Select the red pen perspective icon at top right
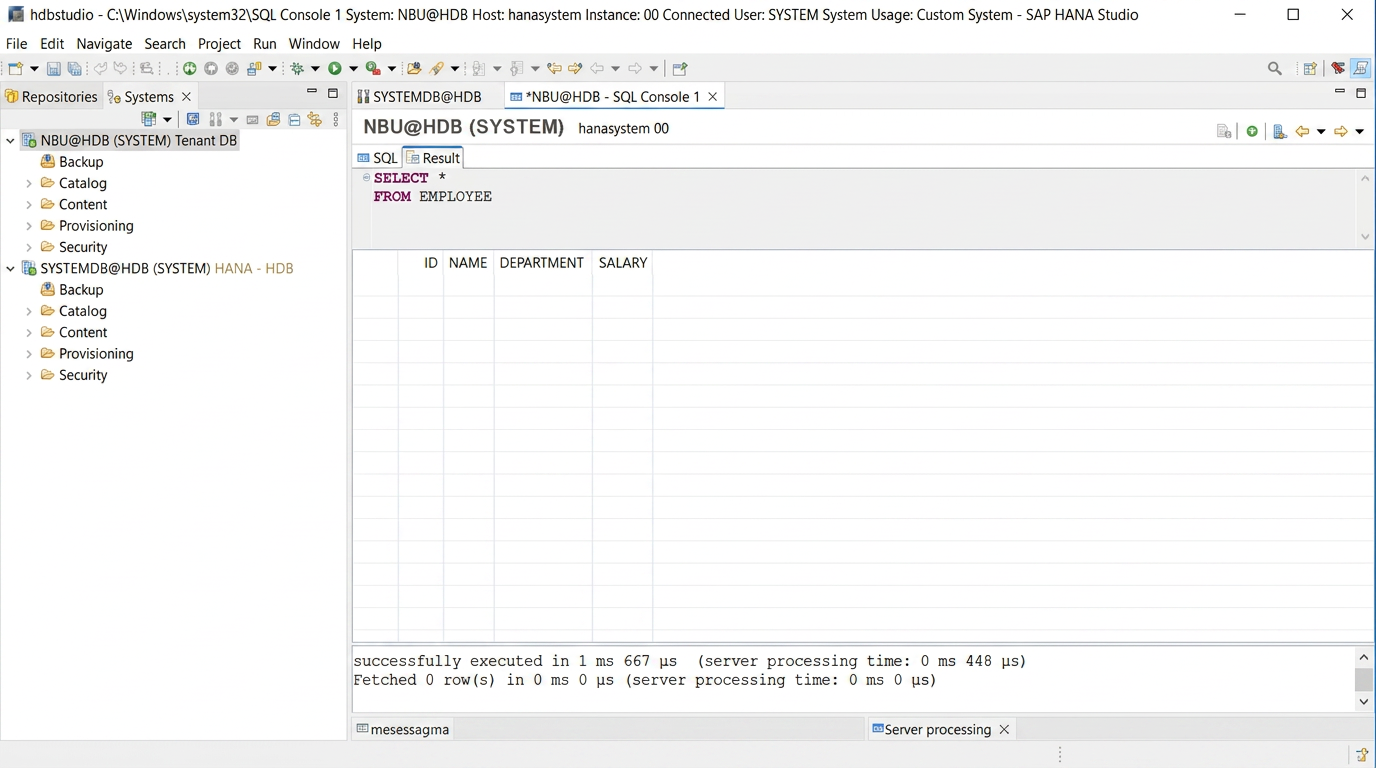The image size is (1376, 768). [1338, 69]
